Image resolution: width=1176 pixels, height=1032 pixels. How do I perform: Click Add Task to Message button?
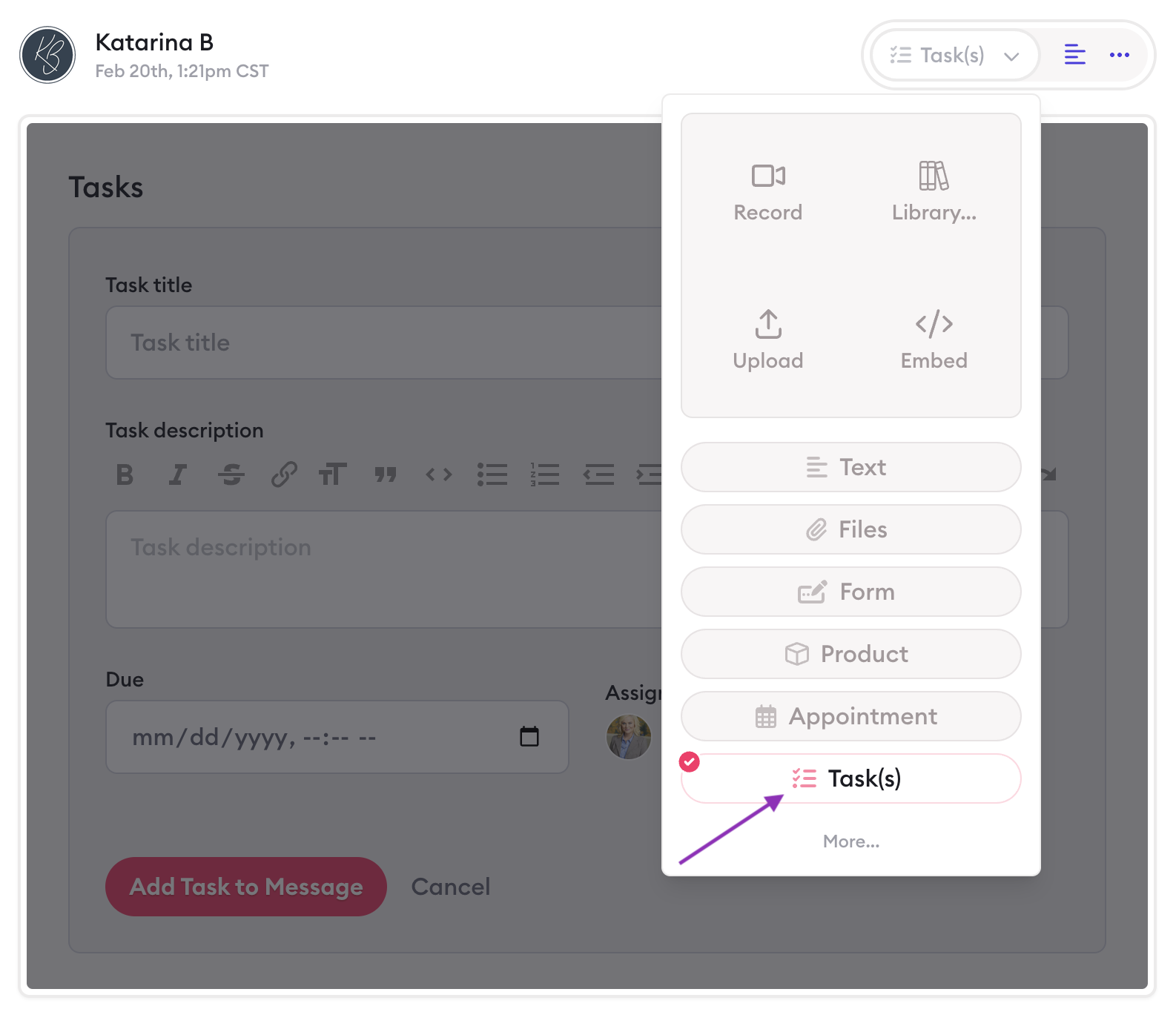click(x=246, y=887)
